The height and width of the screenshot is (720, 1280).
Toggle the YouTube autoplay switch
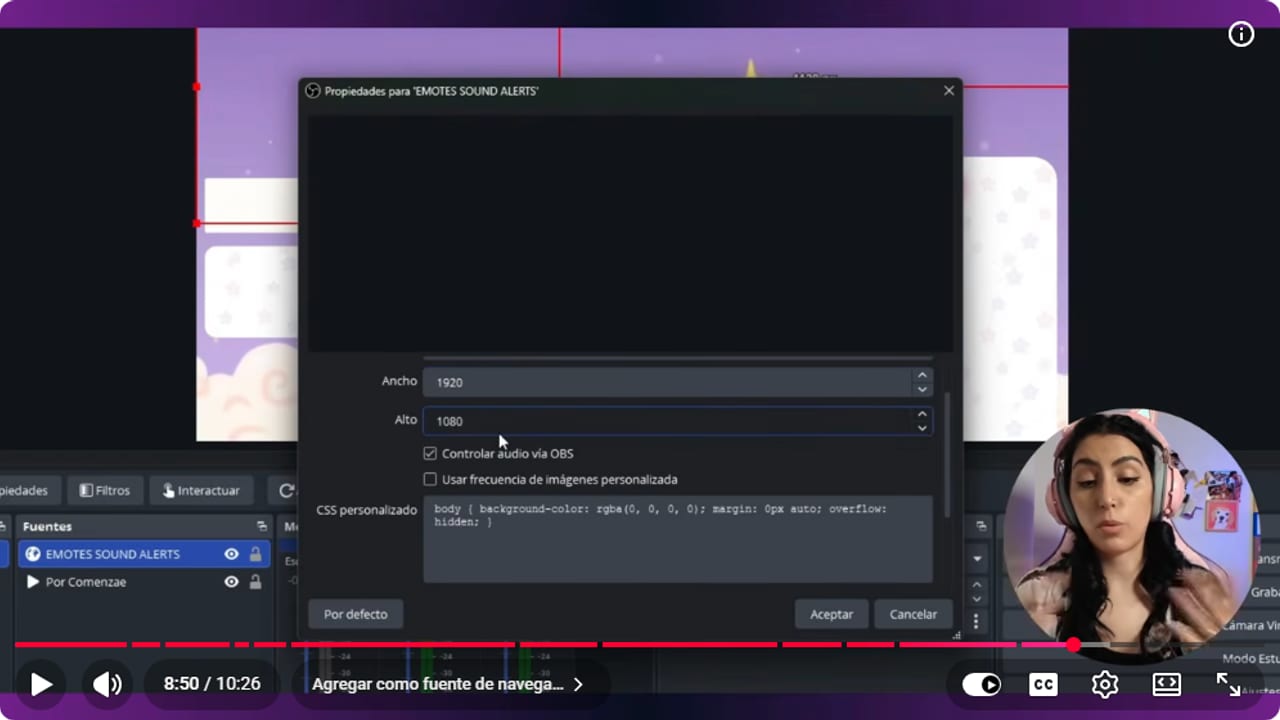tap(981, 684)
